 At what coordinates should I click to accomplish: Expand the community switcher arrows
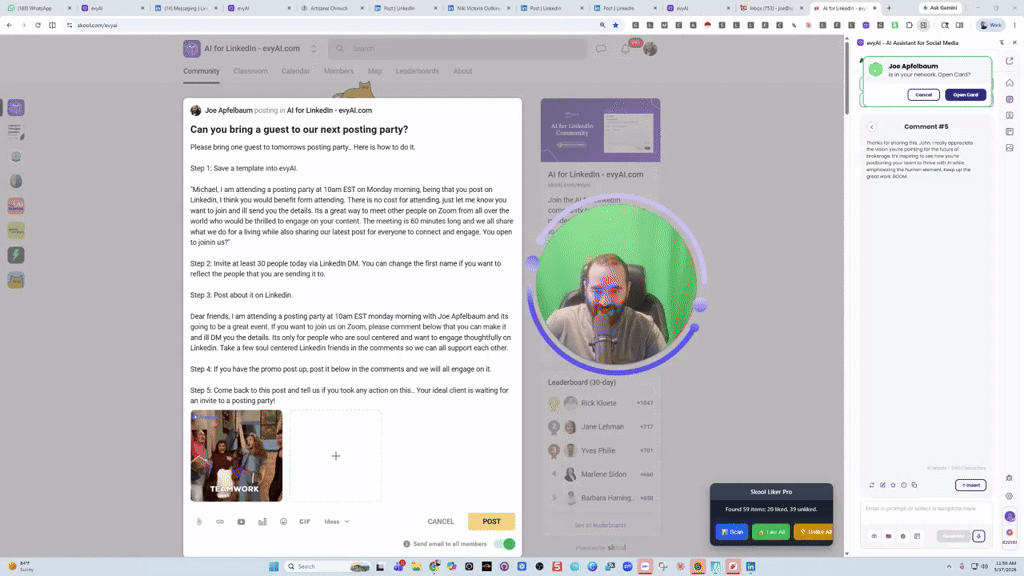point(313,49)
